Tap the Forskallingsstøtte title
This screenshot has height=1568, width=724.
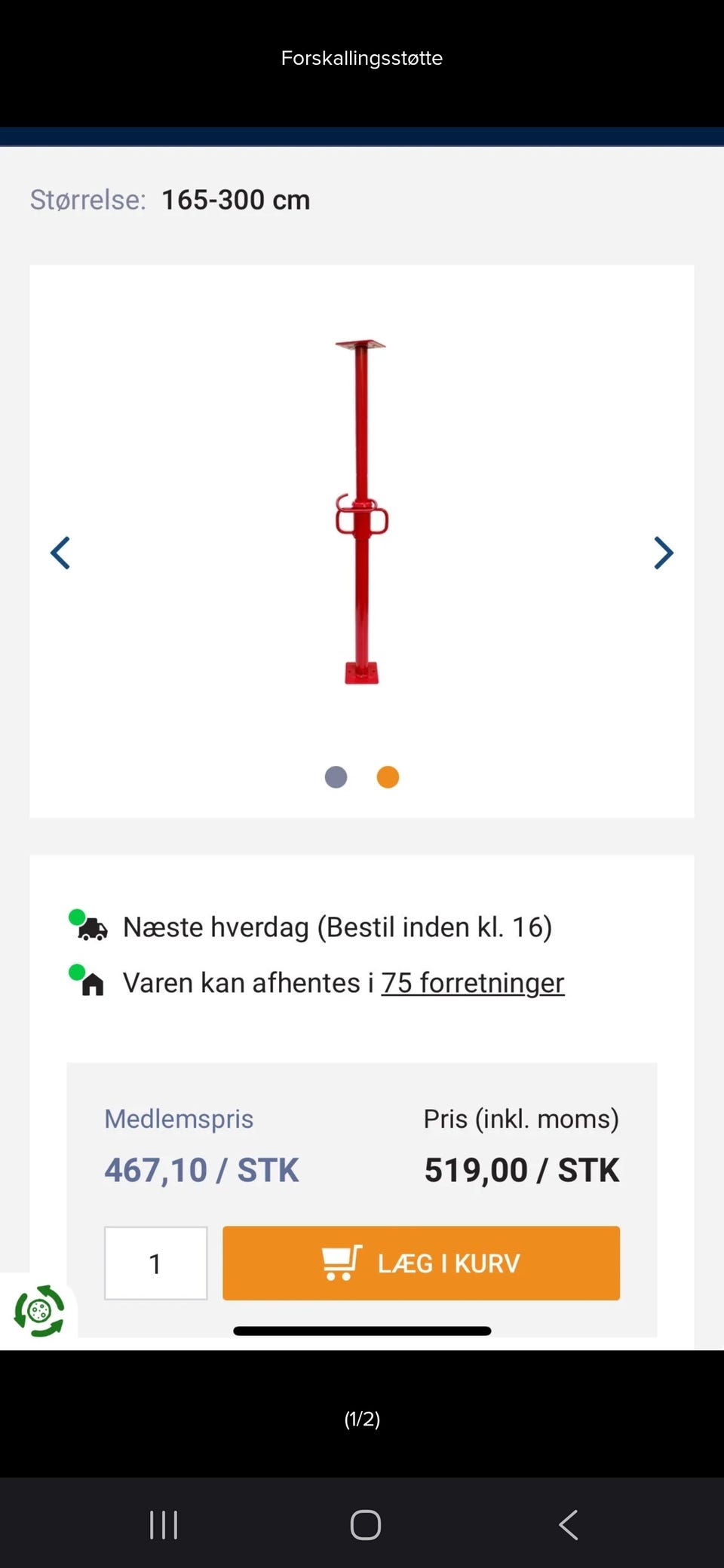click(x=362, y=58)
